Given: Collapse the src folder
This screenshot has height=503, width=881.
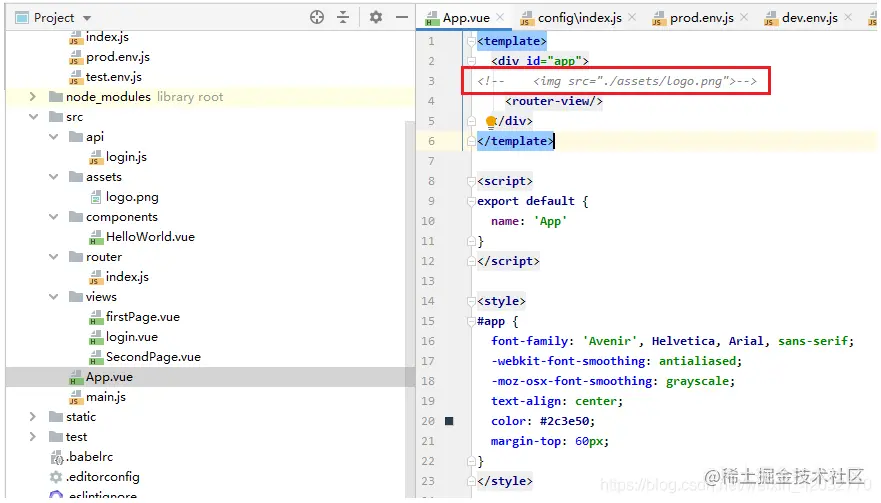Looking at the screenshot, I should [33, 117].
